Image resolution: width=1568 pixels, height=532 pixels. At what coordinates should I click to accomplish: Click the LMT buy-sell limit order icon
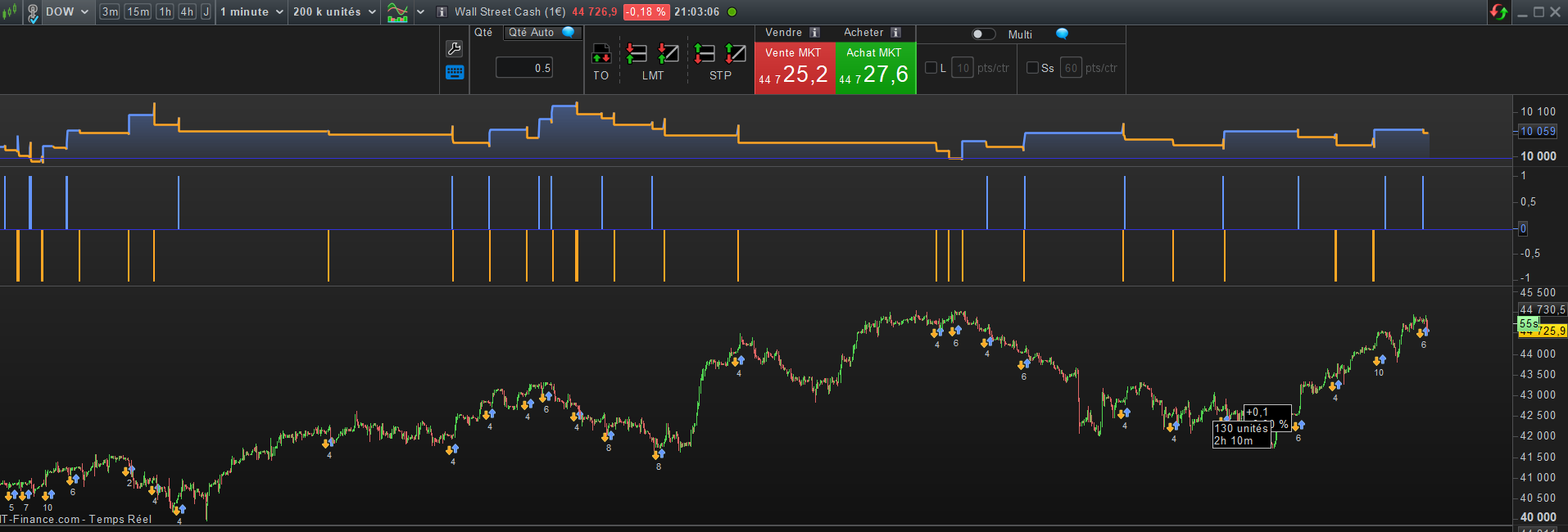(637, 54)
